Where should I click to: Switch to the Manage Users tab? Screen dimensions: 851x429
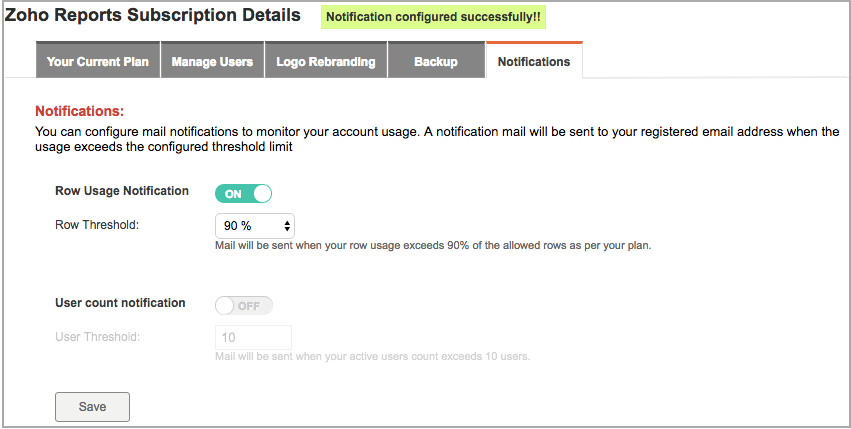tap(212, 61)
